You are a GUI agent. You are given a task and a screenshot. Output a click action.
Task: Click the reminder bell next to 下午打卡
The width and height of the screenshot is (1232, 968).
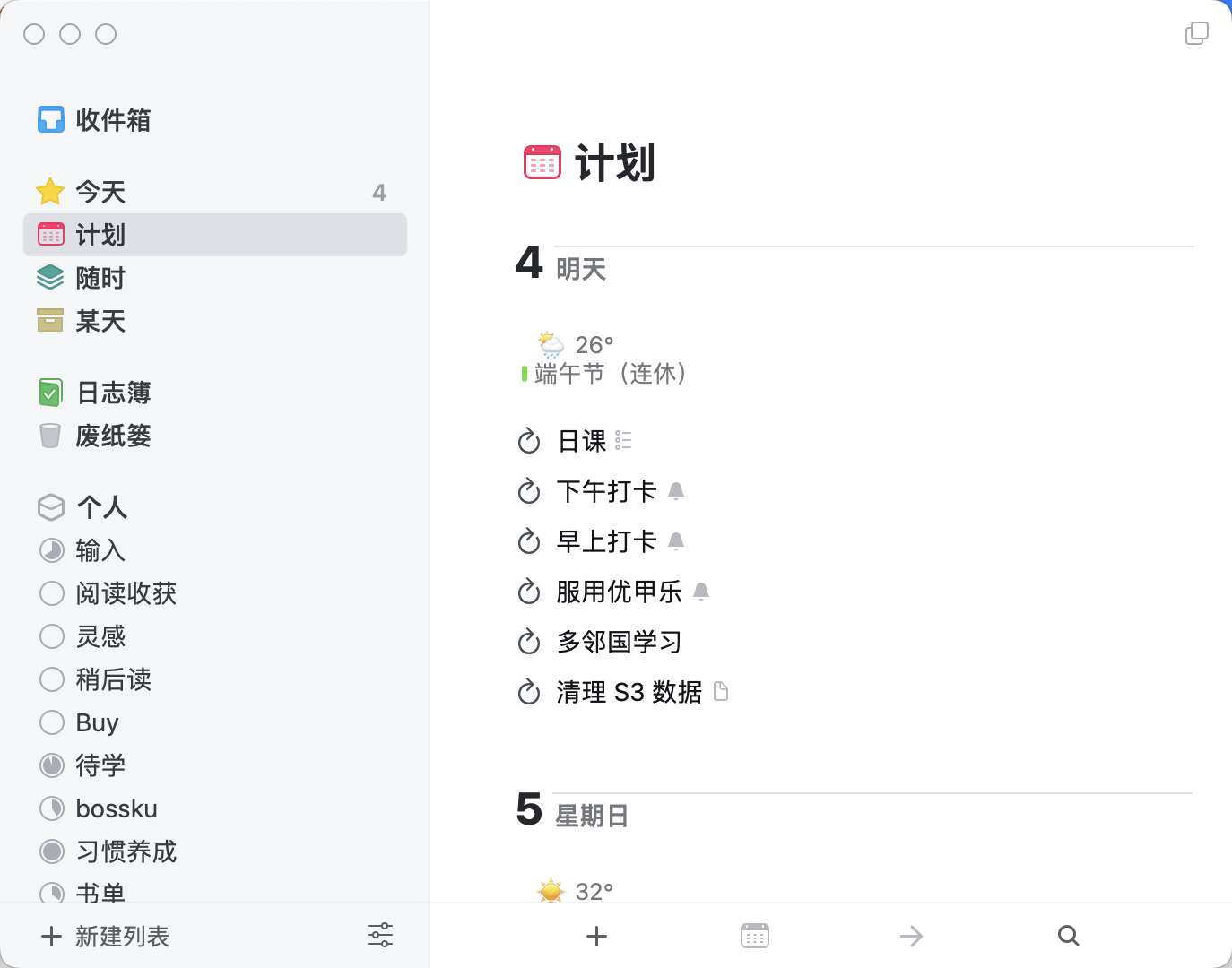pos(676,491)
